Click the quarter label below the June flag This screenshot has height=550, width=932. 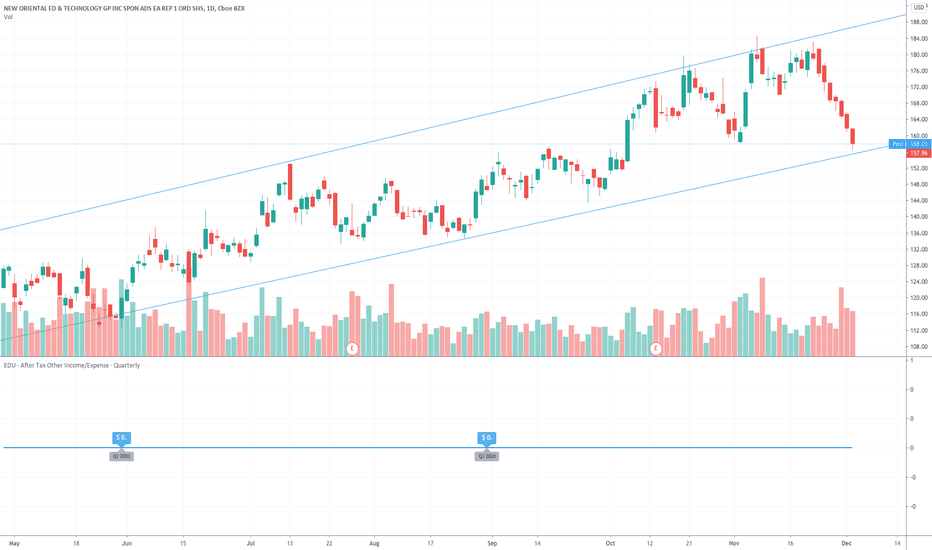pos(121,457)
